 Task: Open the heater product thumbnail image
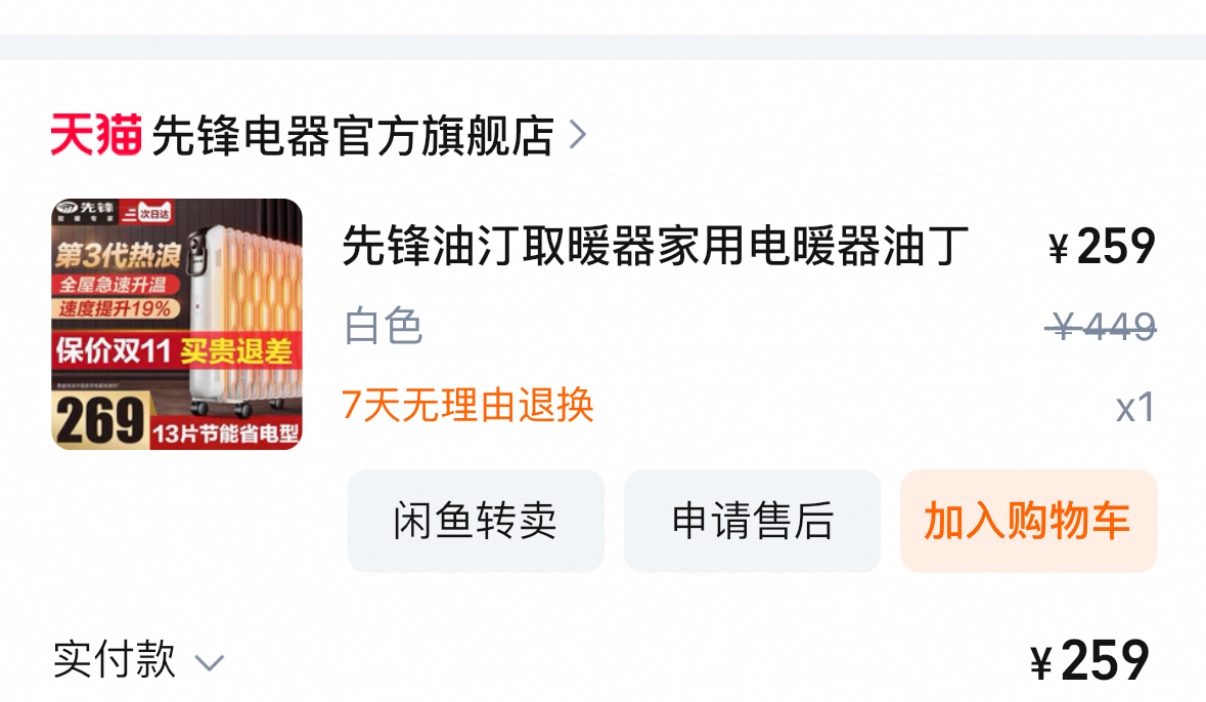pyautogui.click(x=177, y=324)
